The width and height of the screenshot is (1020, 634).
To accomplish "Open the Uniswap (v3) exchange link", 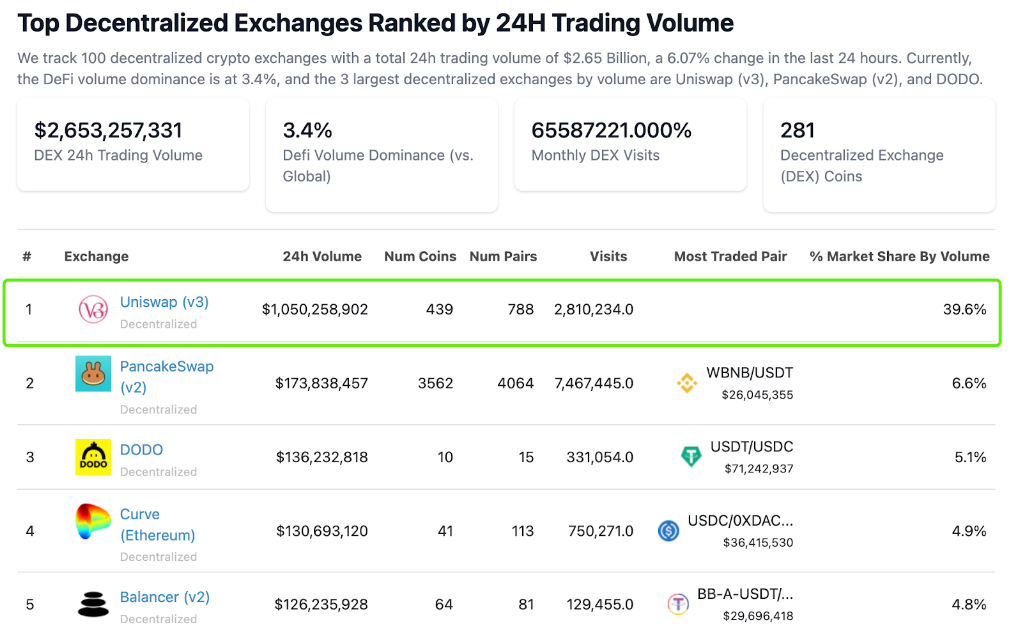I will (164, 302).
